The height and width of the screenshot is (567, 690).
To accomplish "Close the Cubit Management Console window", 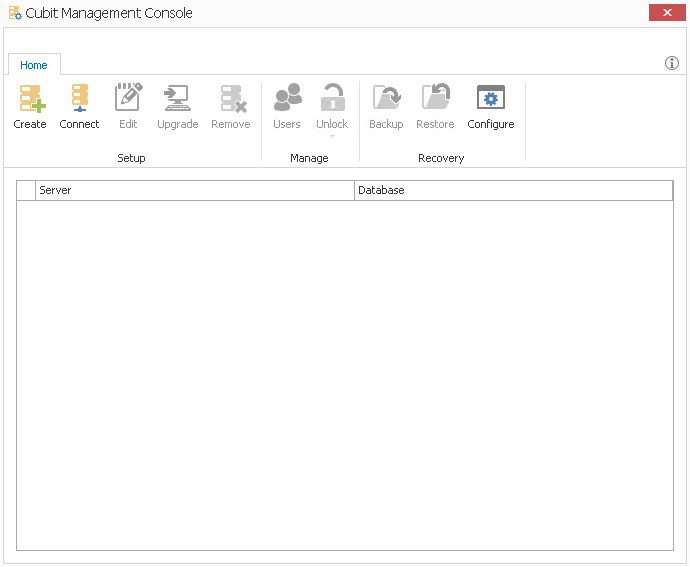I will point(666,13).
